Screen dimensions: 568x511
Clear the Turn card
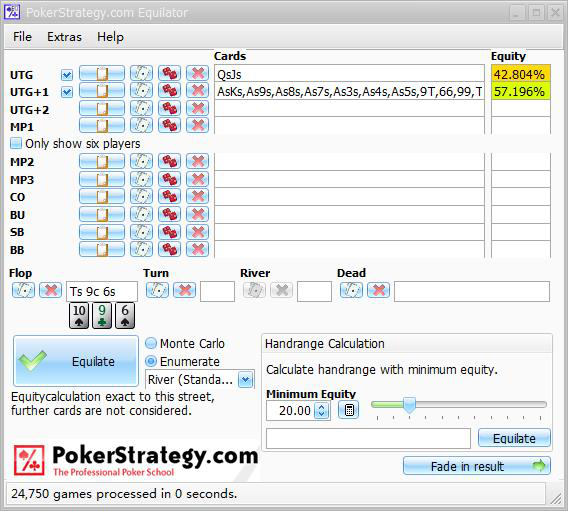point(184,290)
